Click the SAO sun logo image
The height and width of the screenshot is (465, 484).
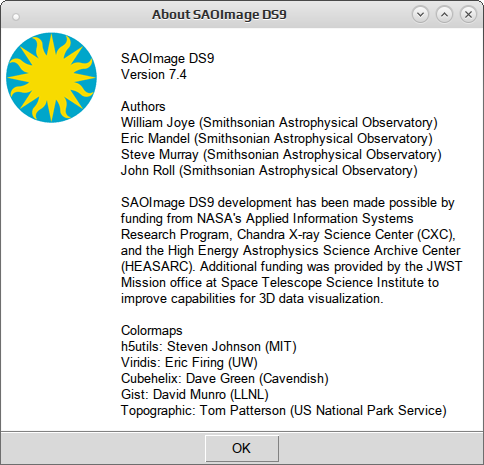click(x=51, y=77)
